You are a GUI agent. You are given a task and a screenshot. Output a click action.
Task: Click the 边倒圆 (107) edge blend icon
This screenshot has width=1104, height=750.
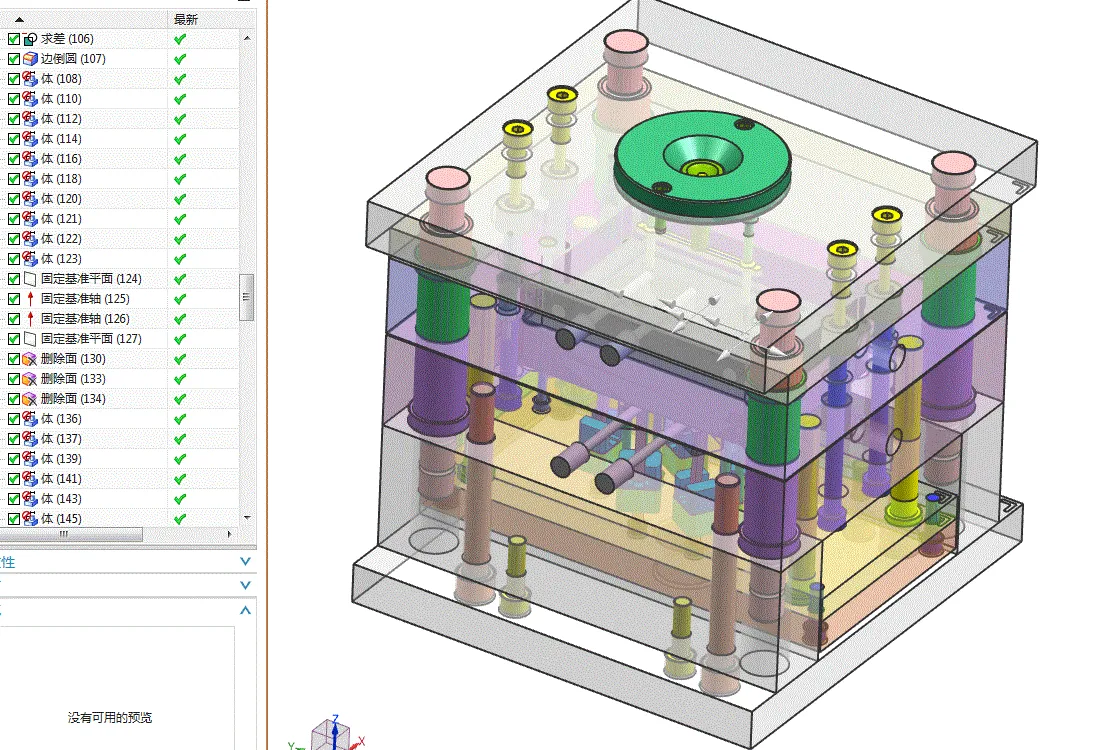pos(30,58)
